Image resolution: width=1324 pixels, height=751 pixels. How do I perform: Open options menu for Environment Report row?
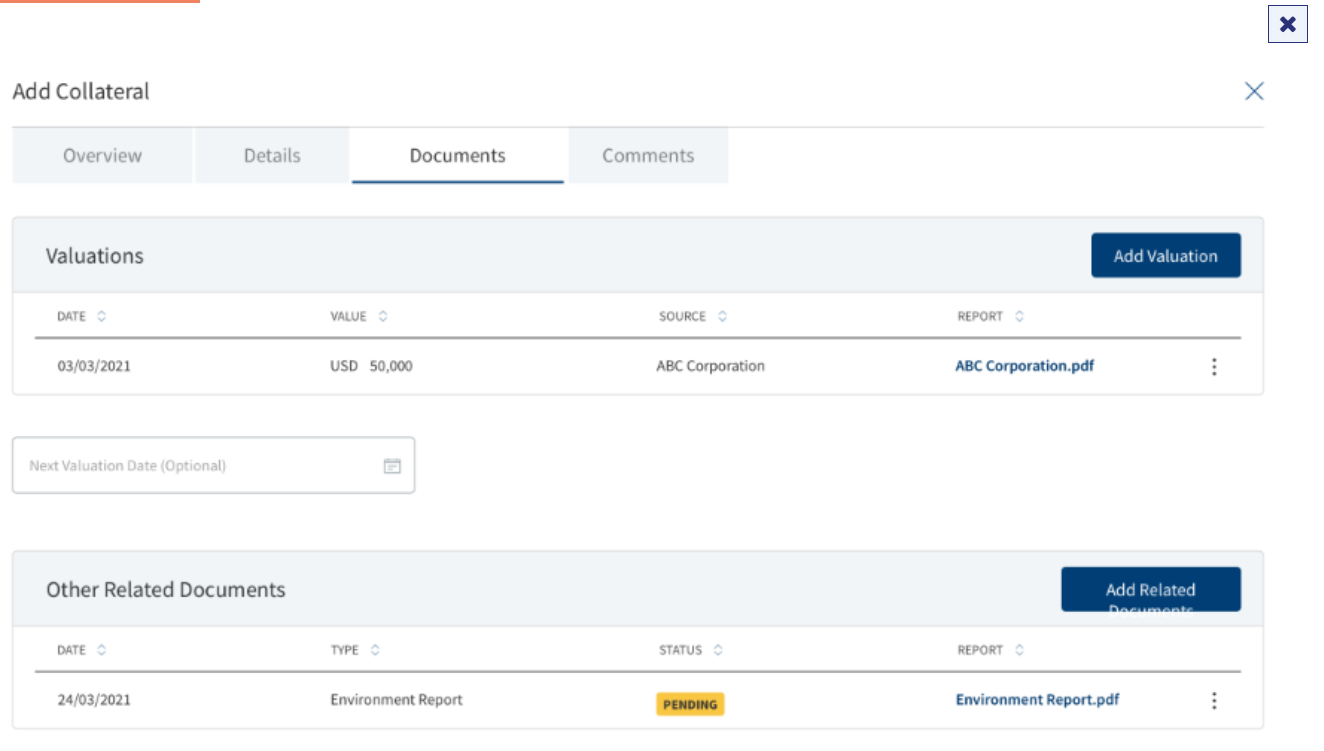(1214, 701)
